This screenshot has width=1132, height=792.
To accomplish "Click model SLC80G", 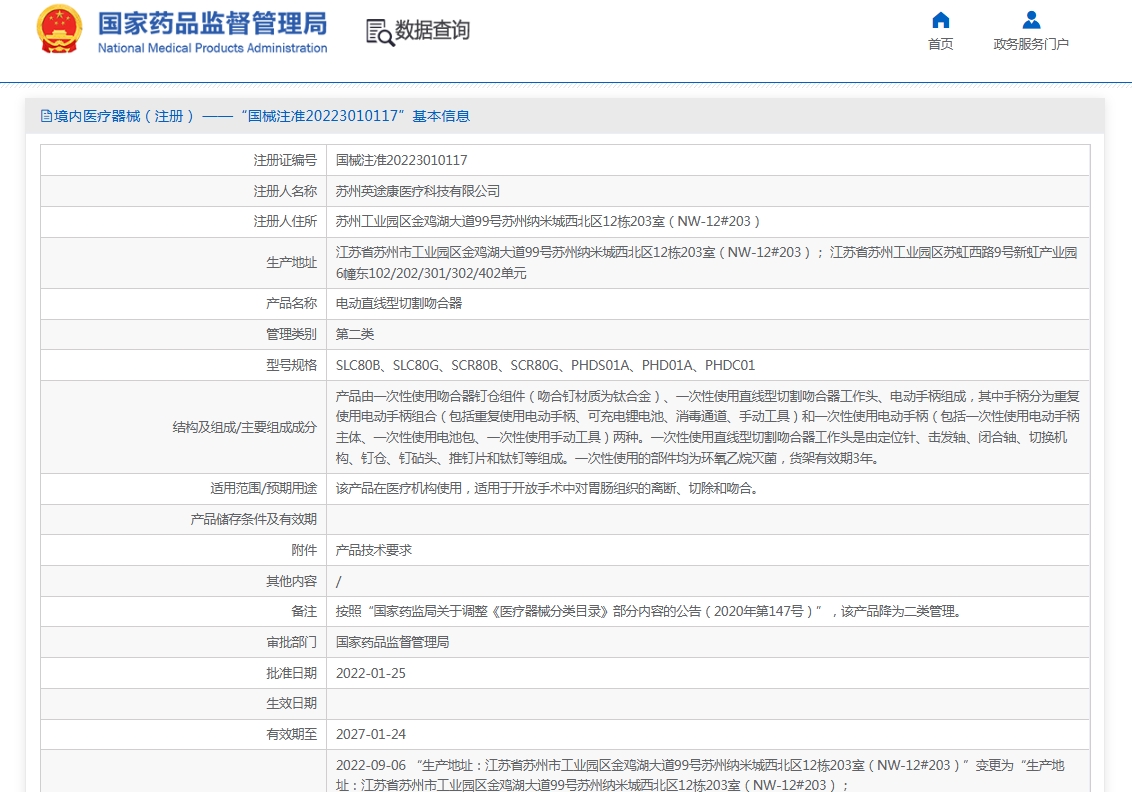I will coord(416,365).
